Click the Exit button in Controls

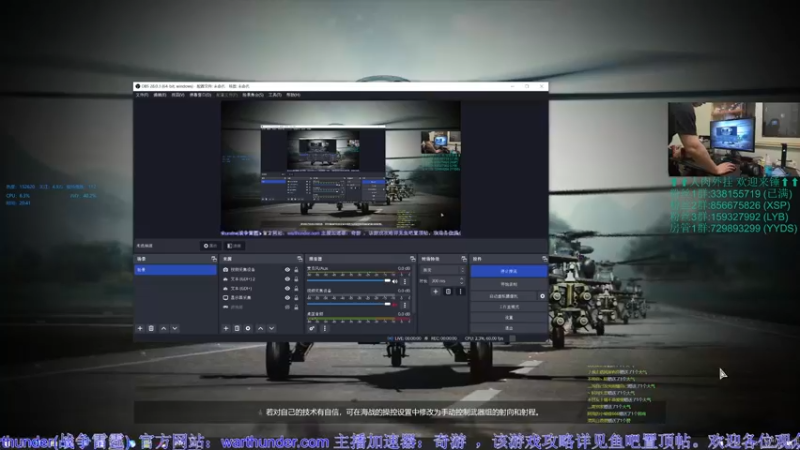[509, 328]
